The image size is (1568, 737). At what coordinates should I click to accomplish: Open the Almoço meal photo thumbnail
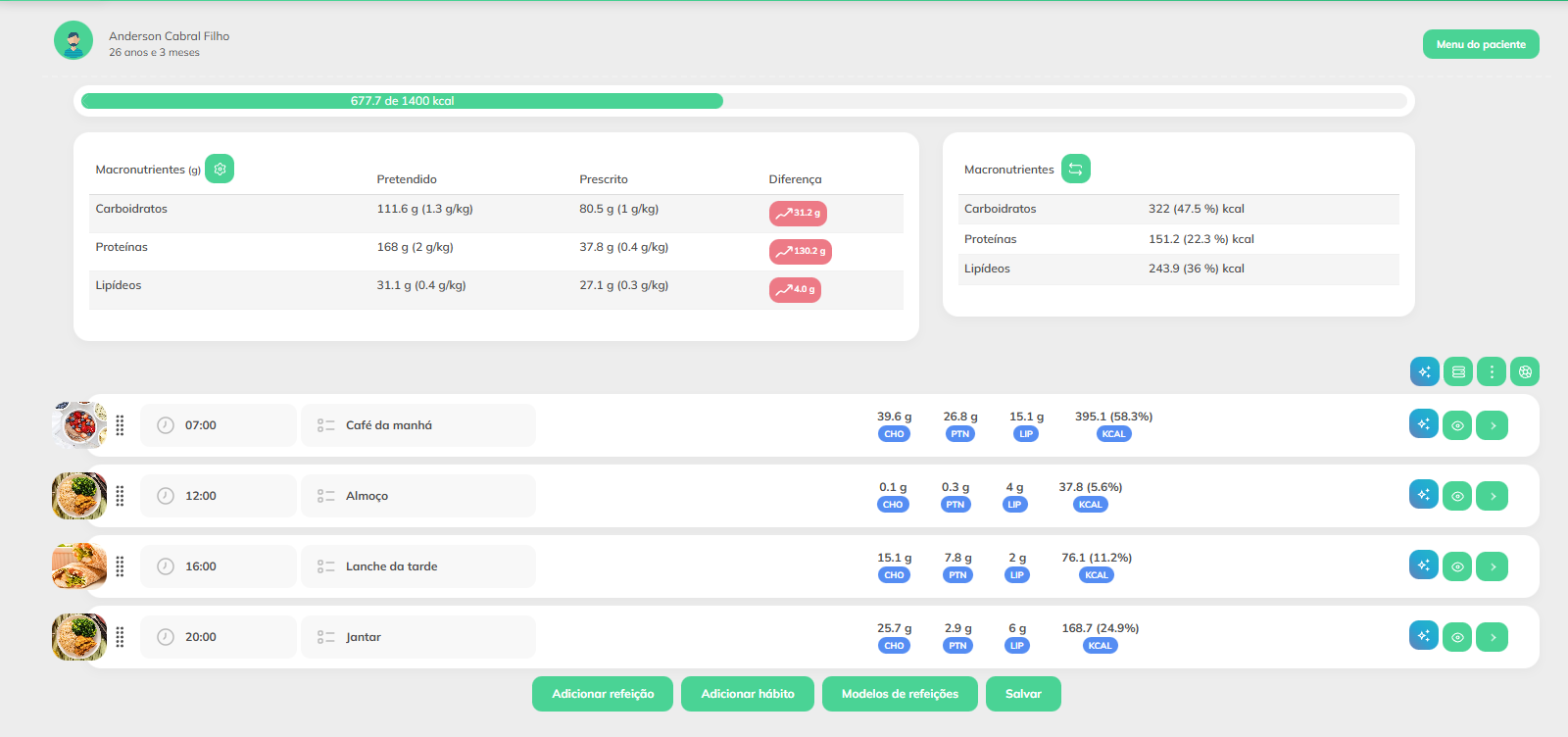79,496
